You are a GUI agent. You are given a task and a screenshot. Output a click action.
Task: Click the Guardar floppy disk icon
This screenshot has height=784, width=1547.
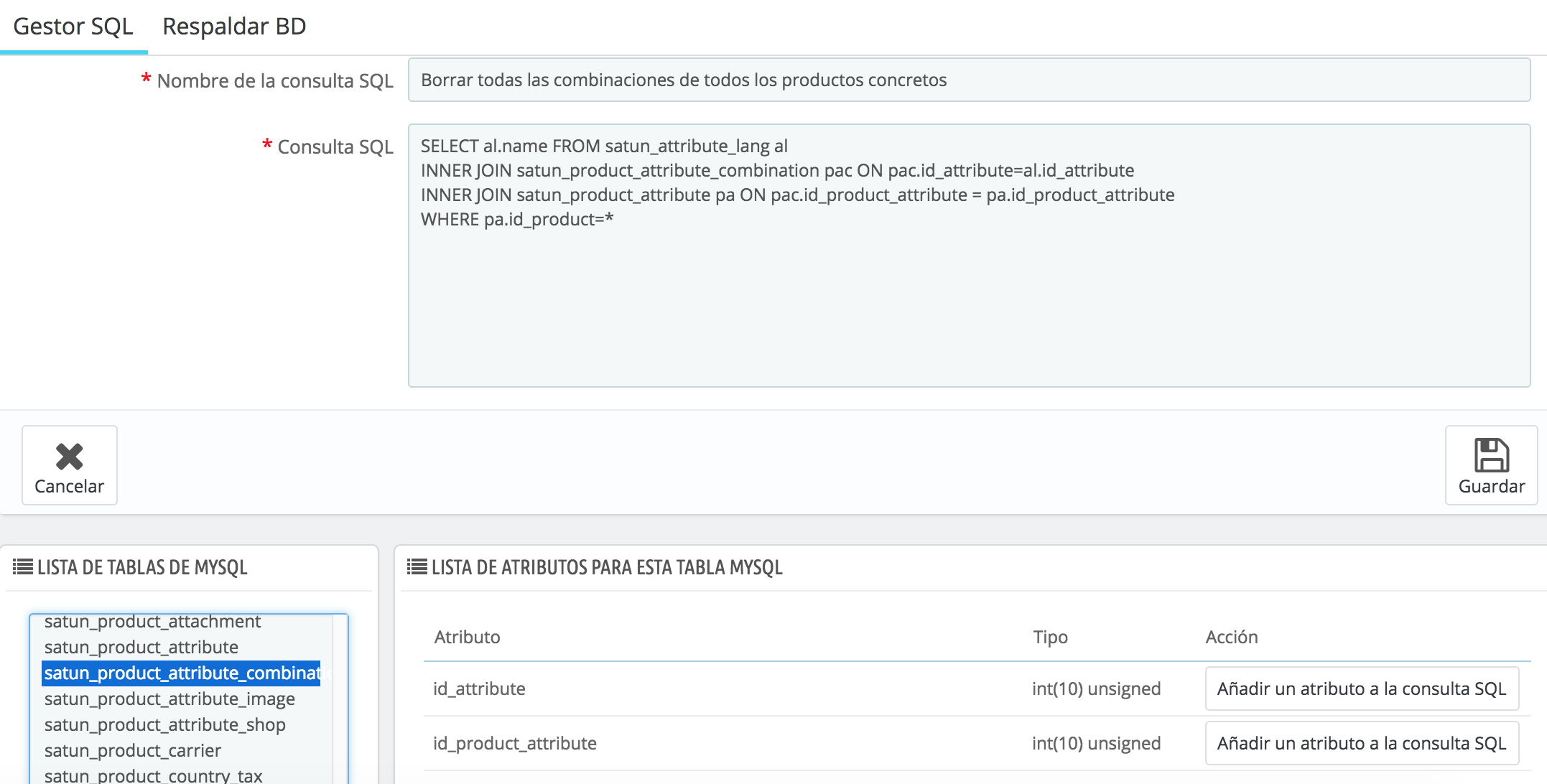1491,455
